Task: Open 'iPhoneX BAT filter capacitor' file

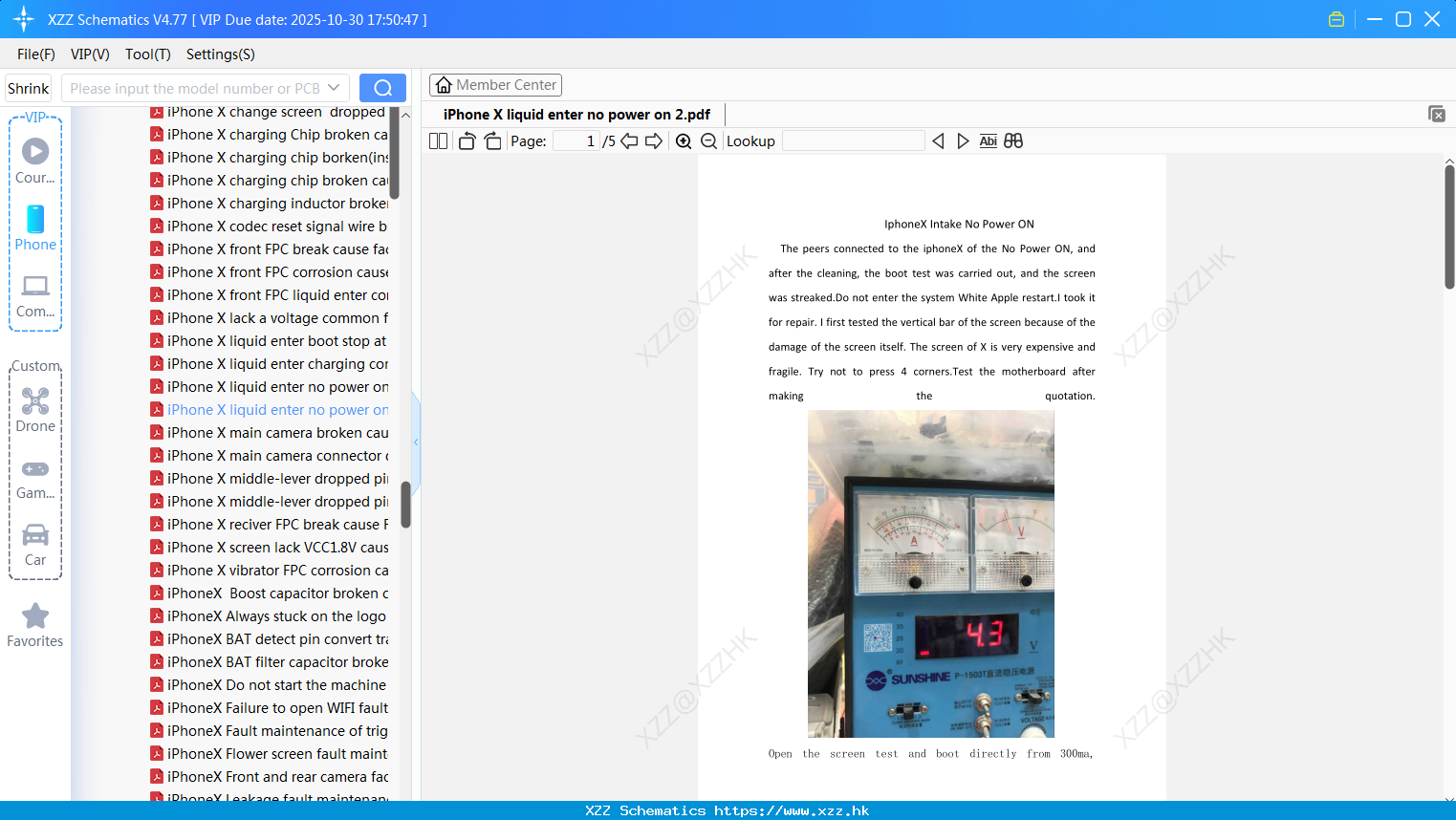Action: (268, 662)
